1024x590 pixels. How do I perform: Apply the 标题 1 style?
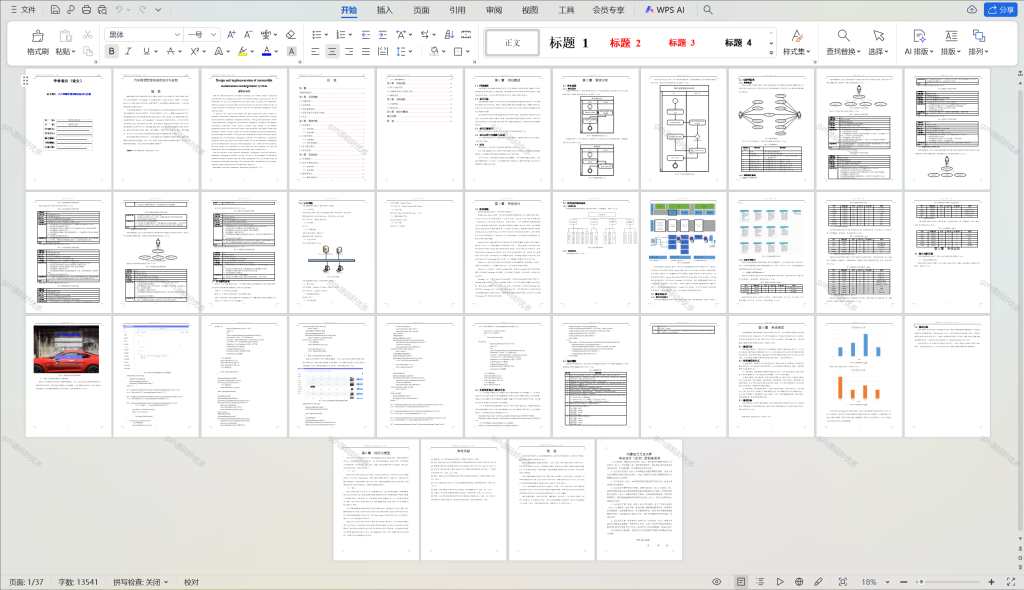coord(569,42)
